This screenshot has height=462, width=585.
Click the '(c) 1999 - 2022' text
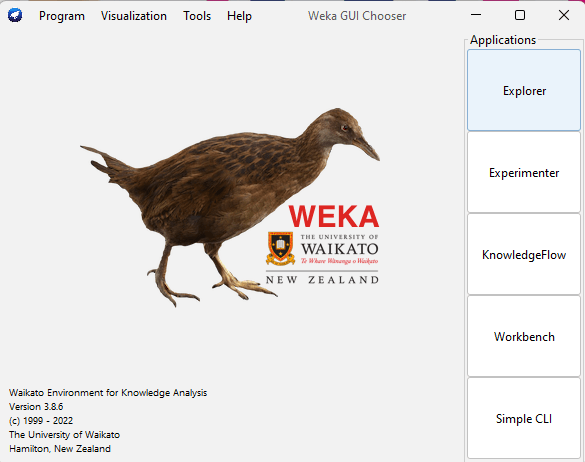pyautogui.click(x=41, y=421)
